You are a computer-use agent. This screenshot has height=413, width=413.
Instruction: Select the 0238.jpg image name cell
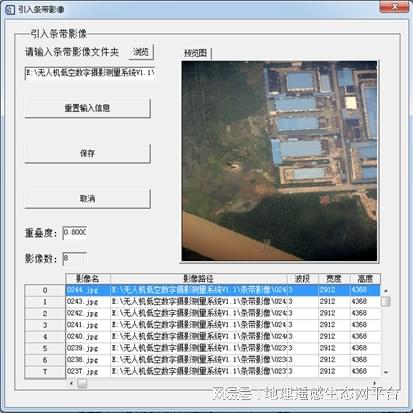pos(88,360)
